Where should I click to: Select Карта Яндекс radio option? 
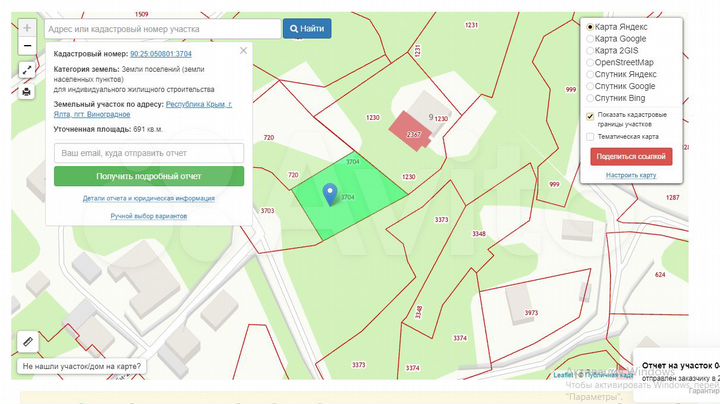[590, 27]
